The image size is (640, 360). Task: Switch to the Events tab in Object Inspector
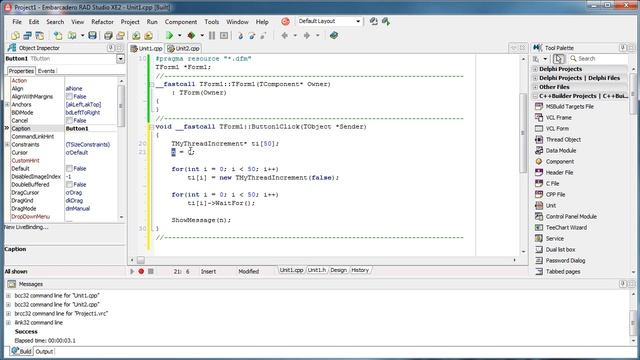coord(46,71)
